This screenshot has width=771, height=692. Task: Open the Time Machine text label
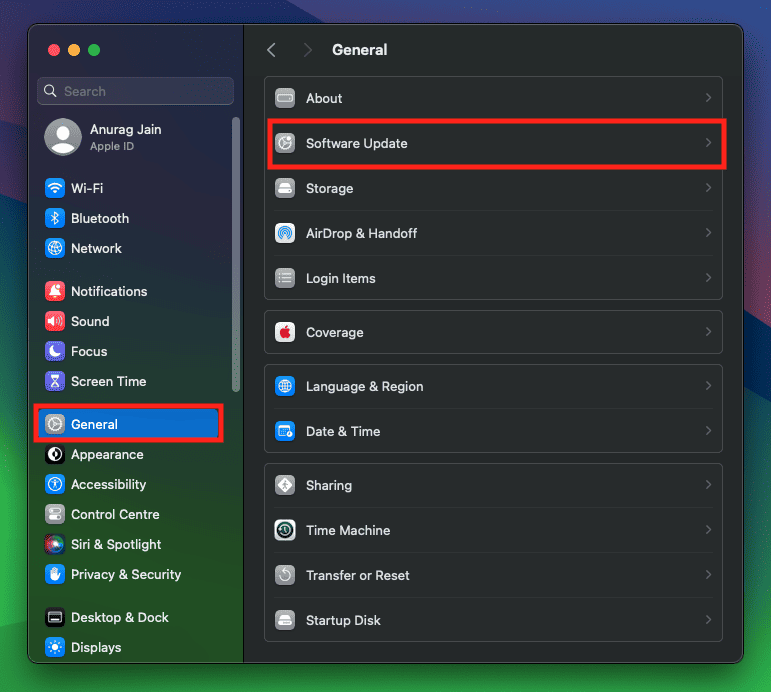(x=348, y=531)
